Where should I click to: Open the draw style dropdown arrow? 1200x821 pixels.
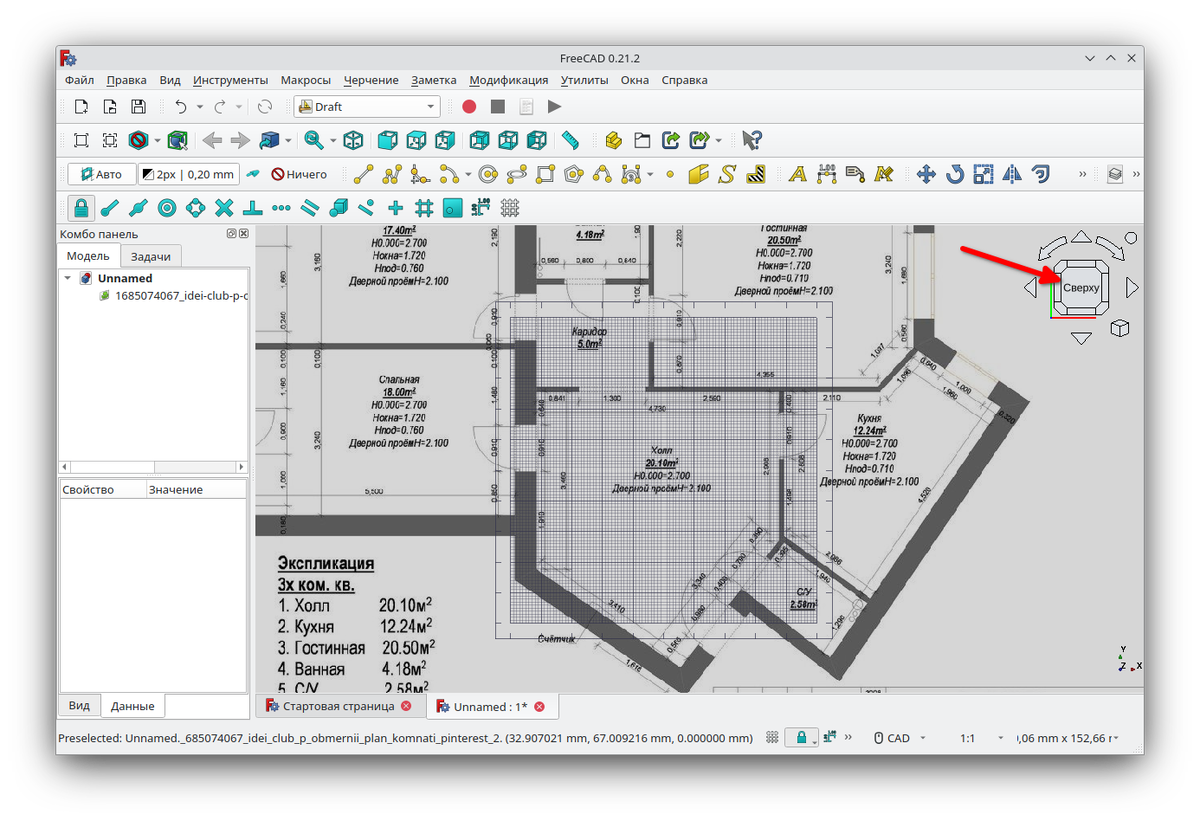[159, 141]
